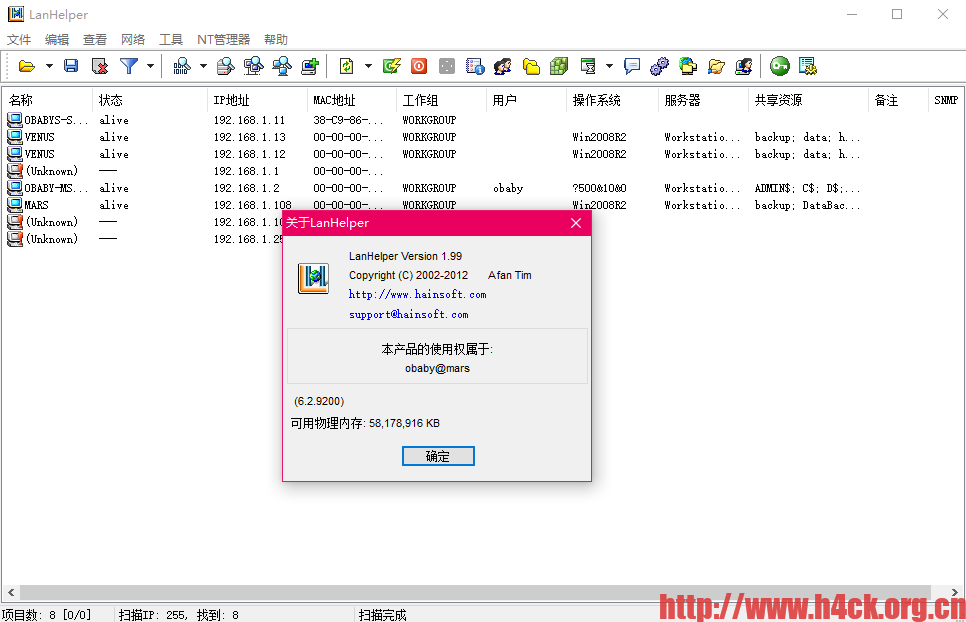Open the NT管理器 menu
966x622 pixels.
[224, 40]
